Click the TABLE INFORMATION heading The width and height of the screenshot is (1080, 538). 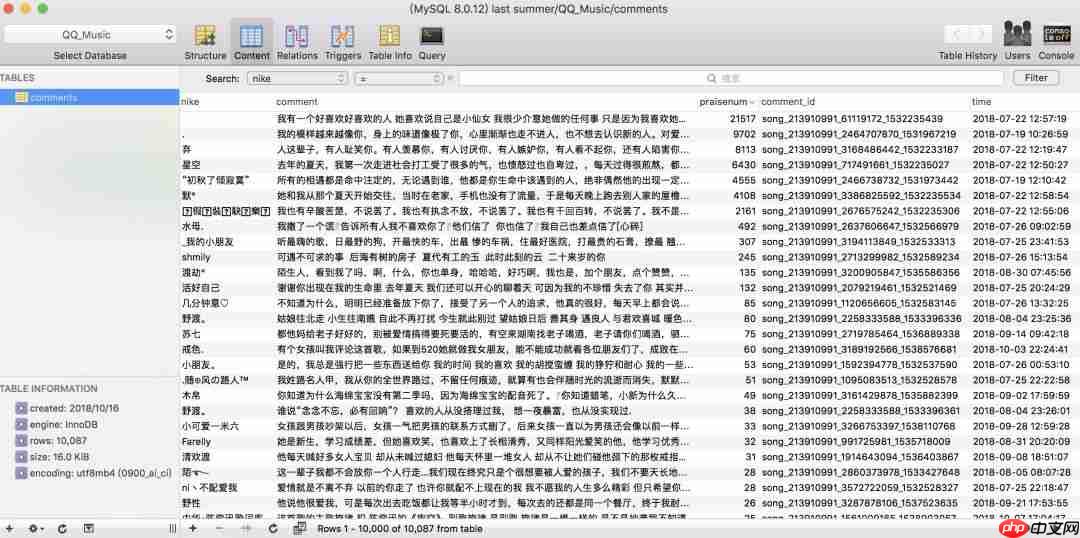[x=49, y=389]
